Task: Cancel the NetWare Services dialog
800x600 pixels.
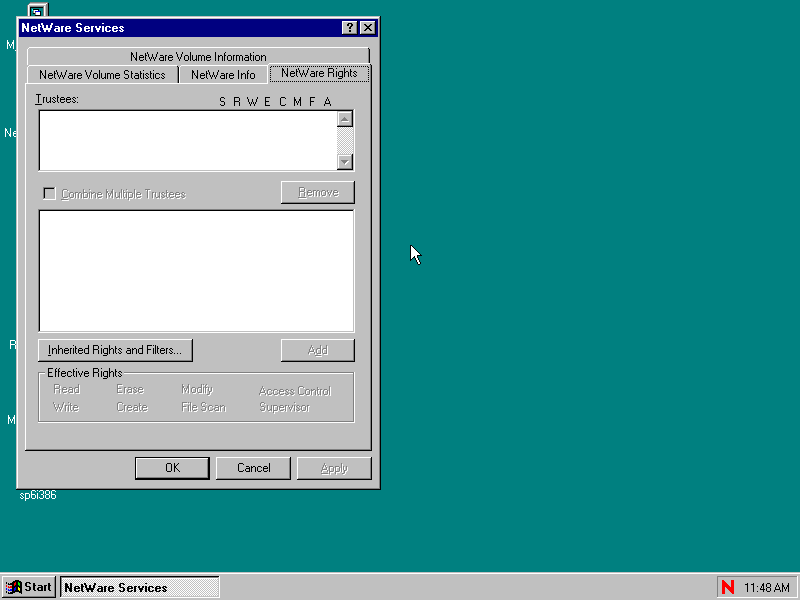Action: coord(254,468)
